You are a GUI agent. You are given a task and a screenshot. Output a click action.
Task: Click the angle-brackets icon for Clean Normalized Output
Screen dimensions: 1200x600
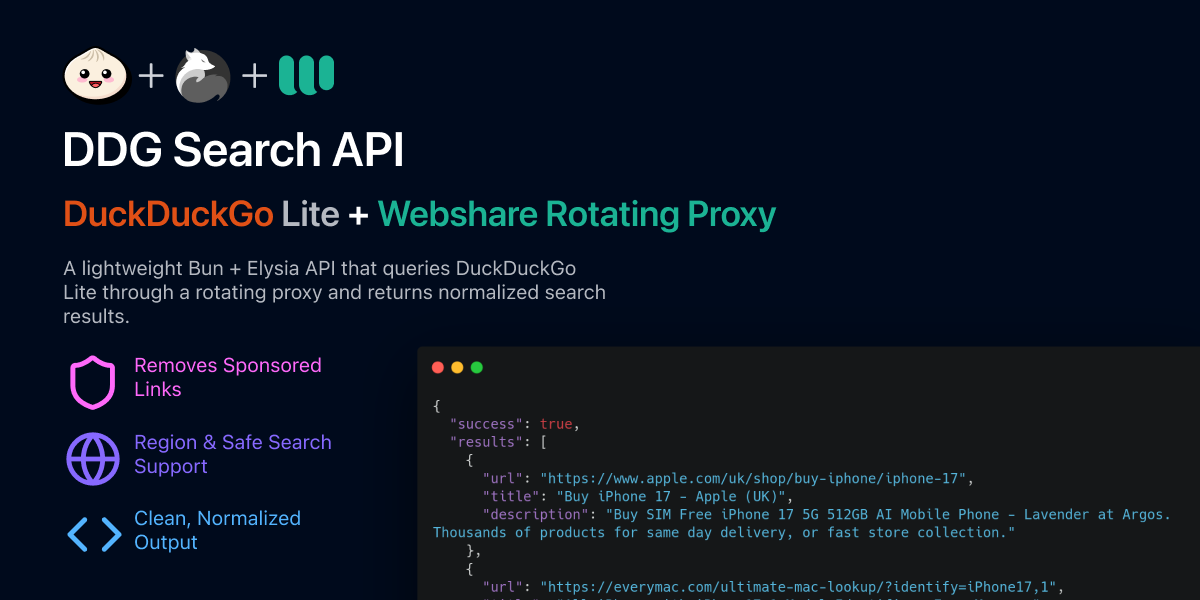coord(92,535)
